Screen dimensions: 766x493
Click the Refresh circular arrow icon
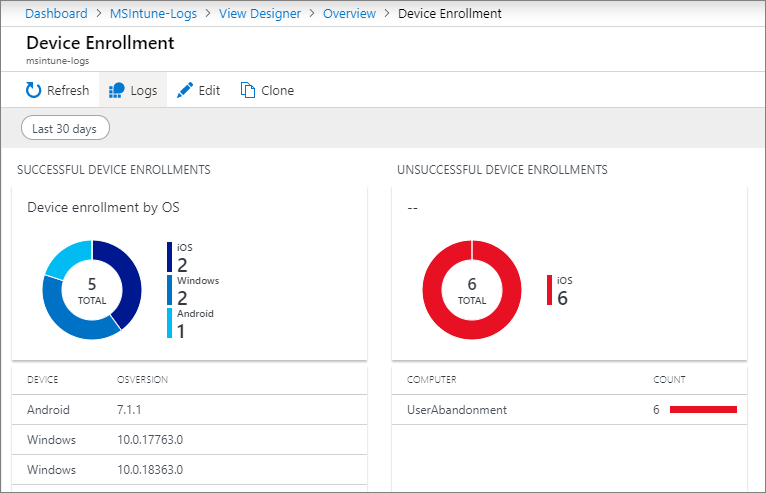coord(33,90)
